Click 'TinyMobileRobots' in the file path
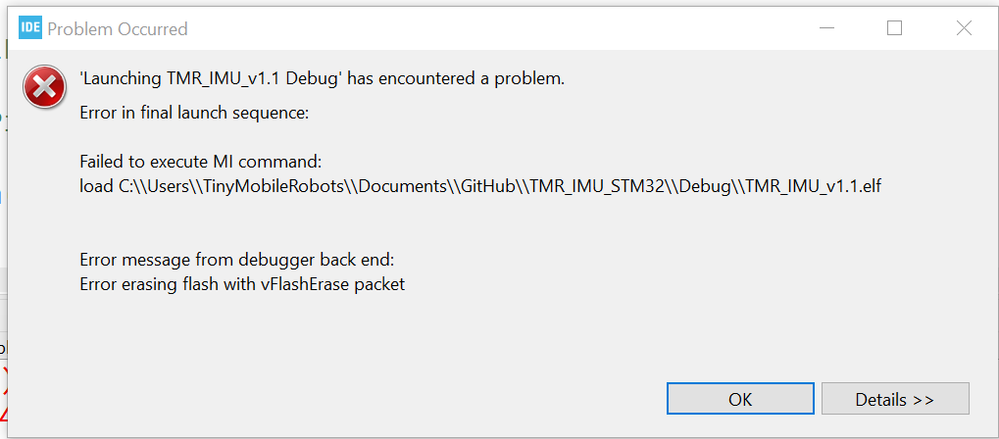The image size is (999, 439). tap(258, 186)
